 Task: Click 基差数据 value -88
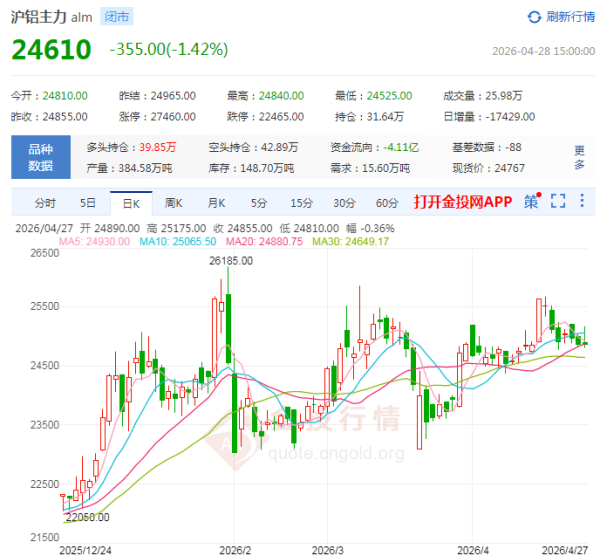point(513,147)
